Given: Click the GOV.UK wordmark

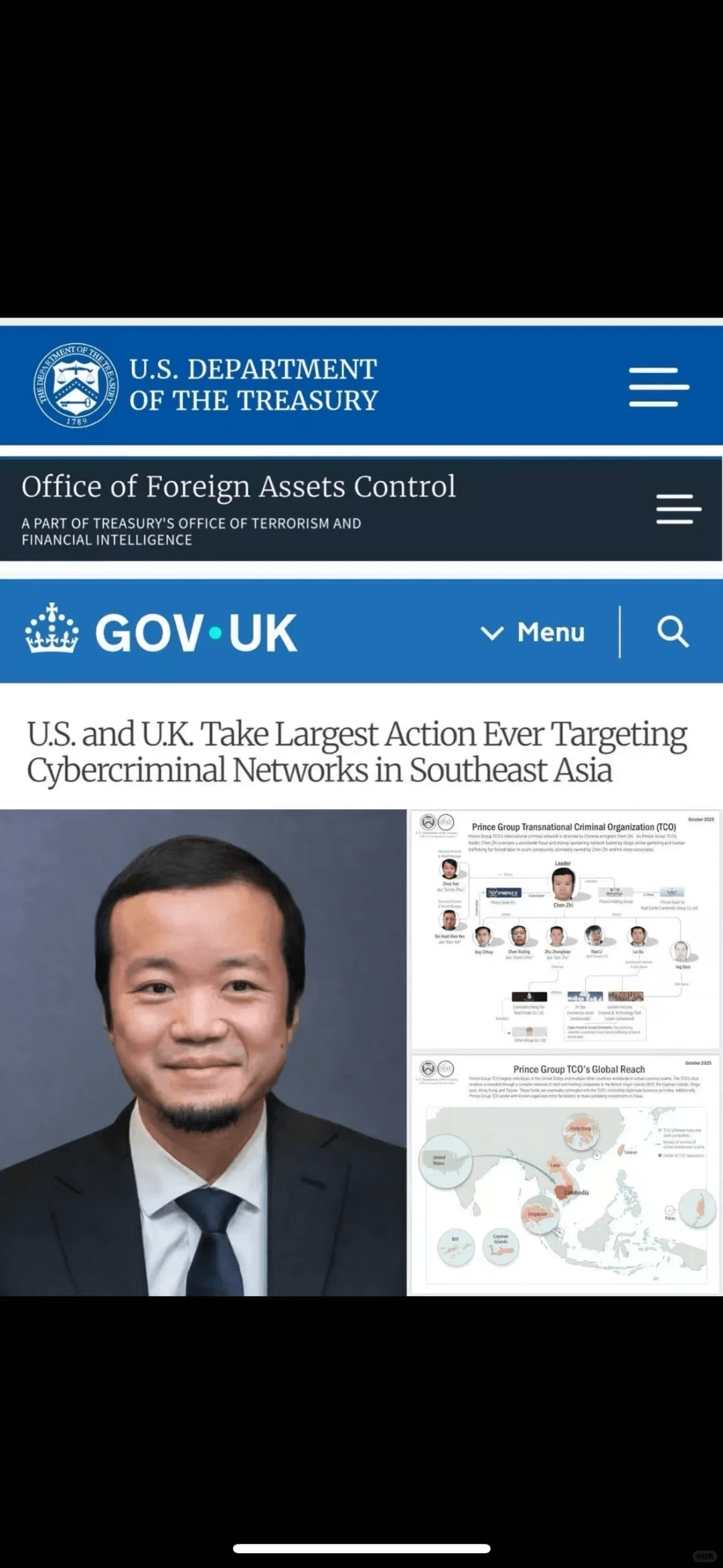Looking at the screenshot, I should (195, 632).
